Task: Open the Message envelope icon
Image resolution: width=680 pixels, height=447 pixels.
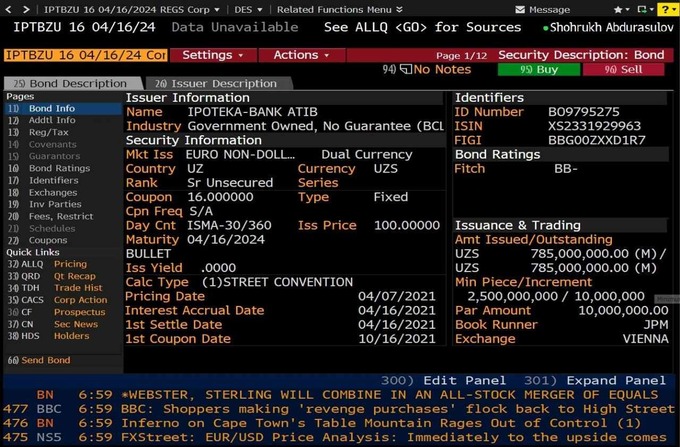Action: (521, 9)
